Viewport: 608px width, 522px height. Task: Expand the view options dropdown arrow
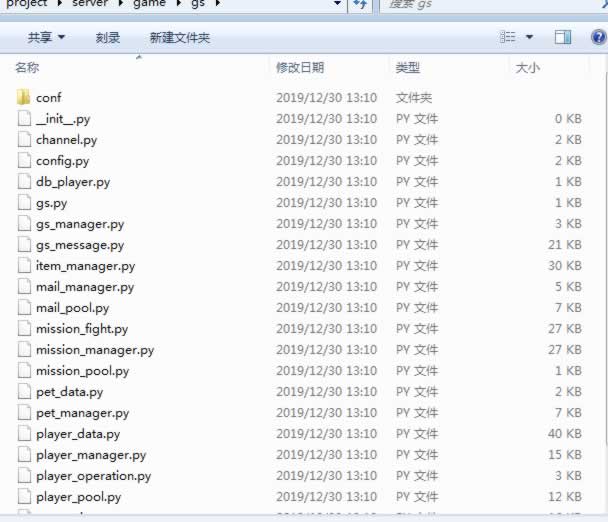(529, 38)
